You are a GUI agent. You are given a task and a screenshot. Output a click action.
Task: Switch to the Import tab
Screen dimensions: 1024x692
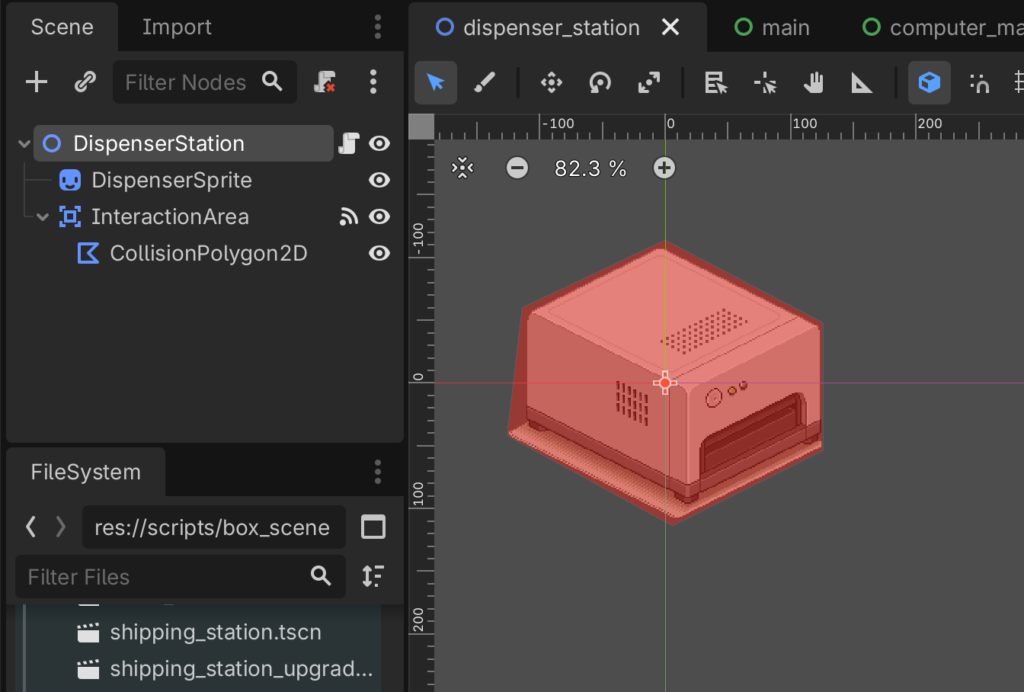[176, 27]
